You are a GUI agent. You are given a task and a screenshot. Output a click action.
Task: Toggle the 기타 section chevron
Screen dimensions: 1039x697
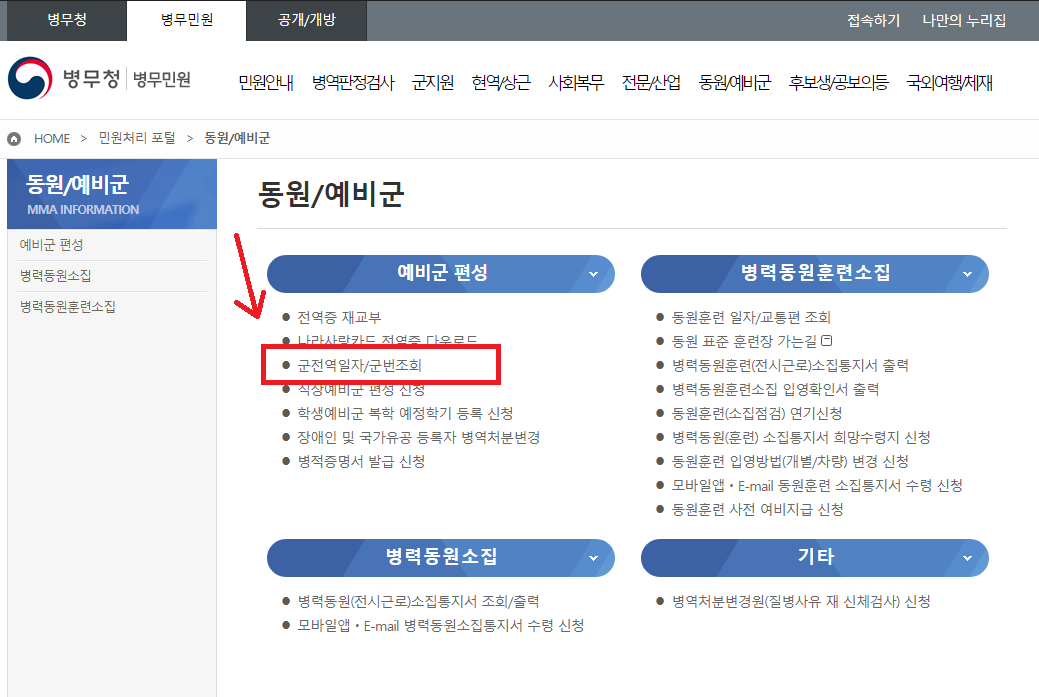(967, 558)
